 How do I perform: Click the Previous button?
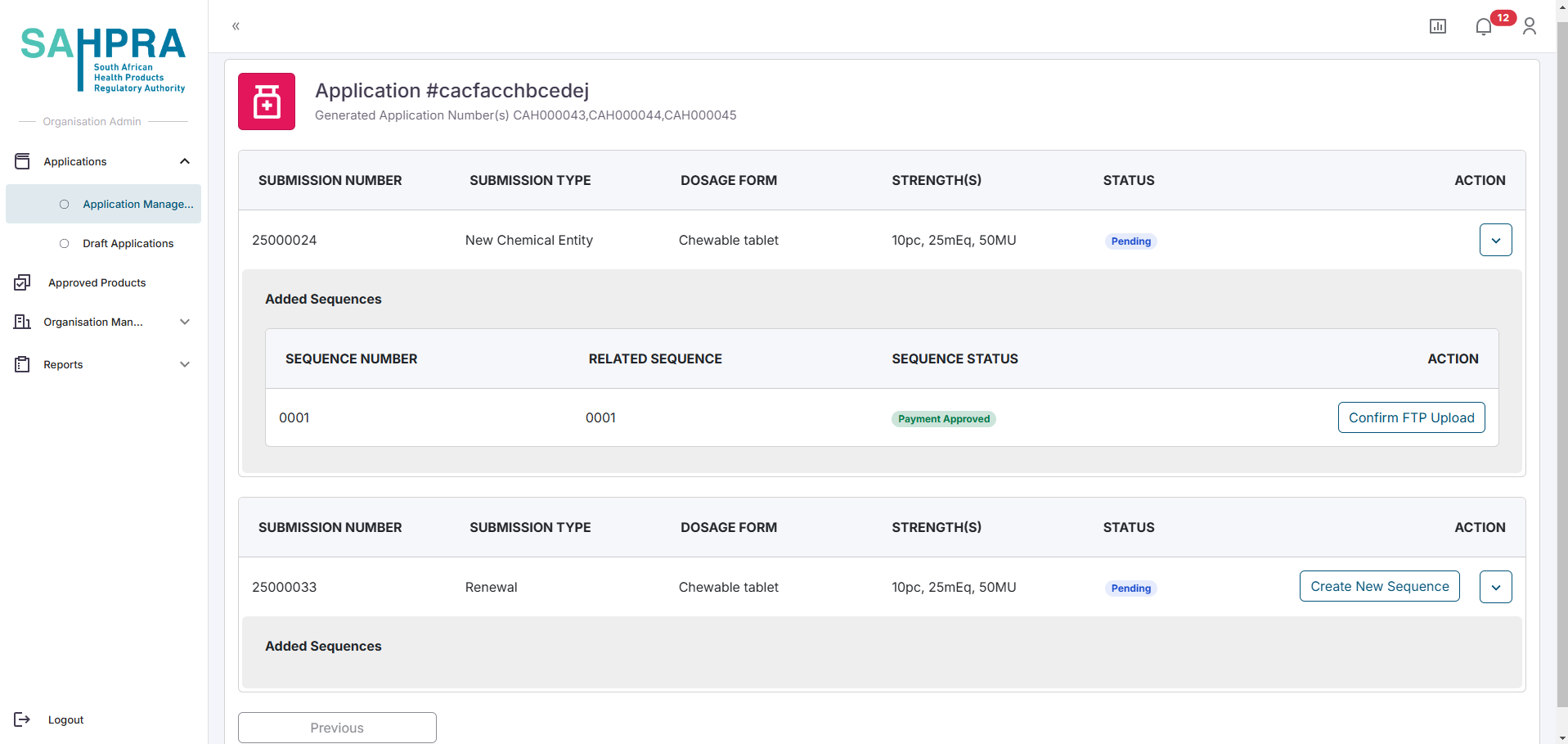coord(337,728)
